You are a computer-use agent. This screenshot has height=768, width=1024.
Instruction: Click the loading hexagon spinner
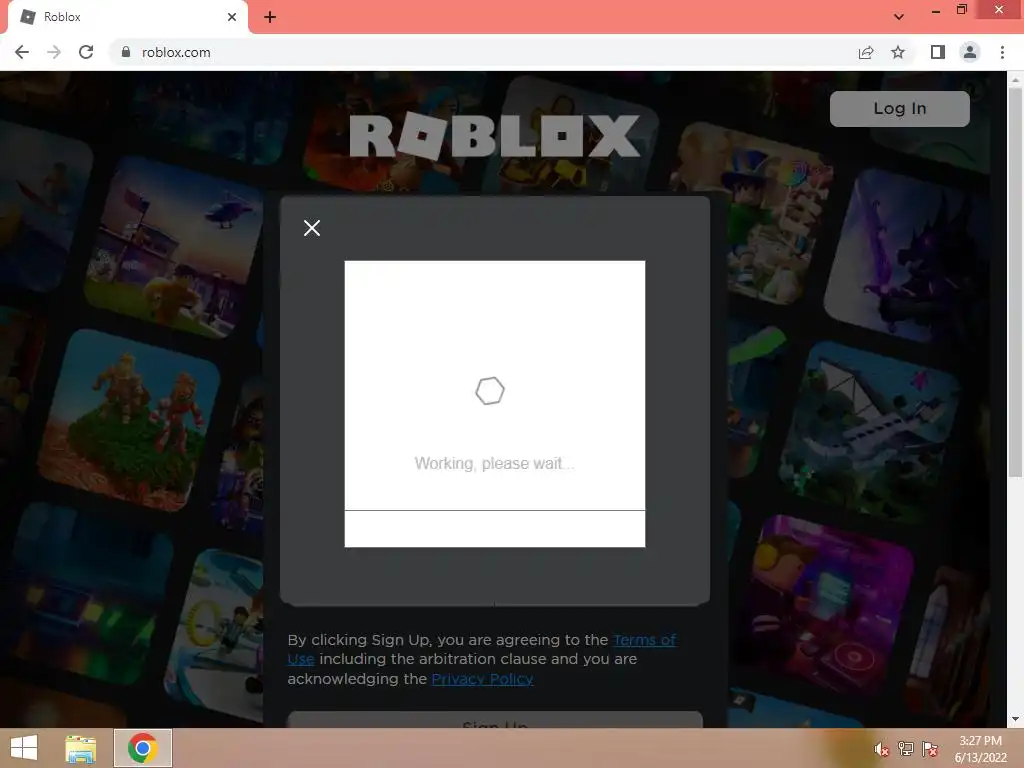(490, 391)
